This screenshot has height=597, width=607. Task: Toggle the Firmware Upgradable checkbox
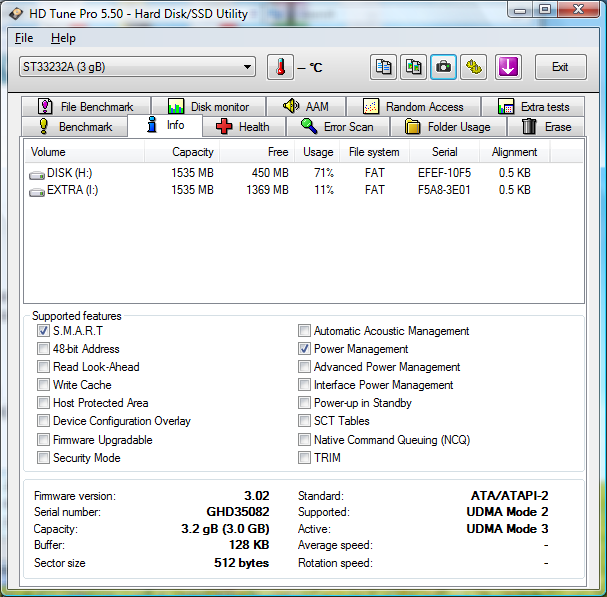[x=43, y=439]
